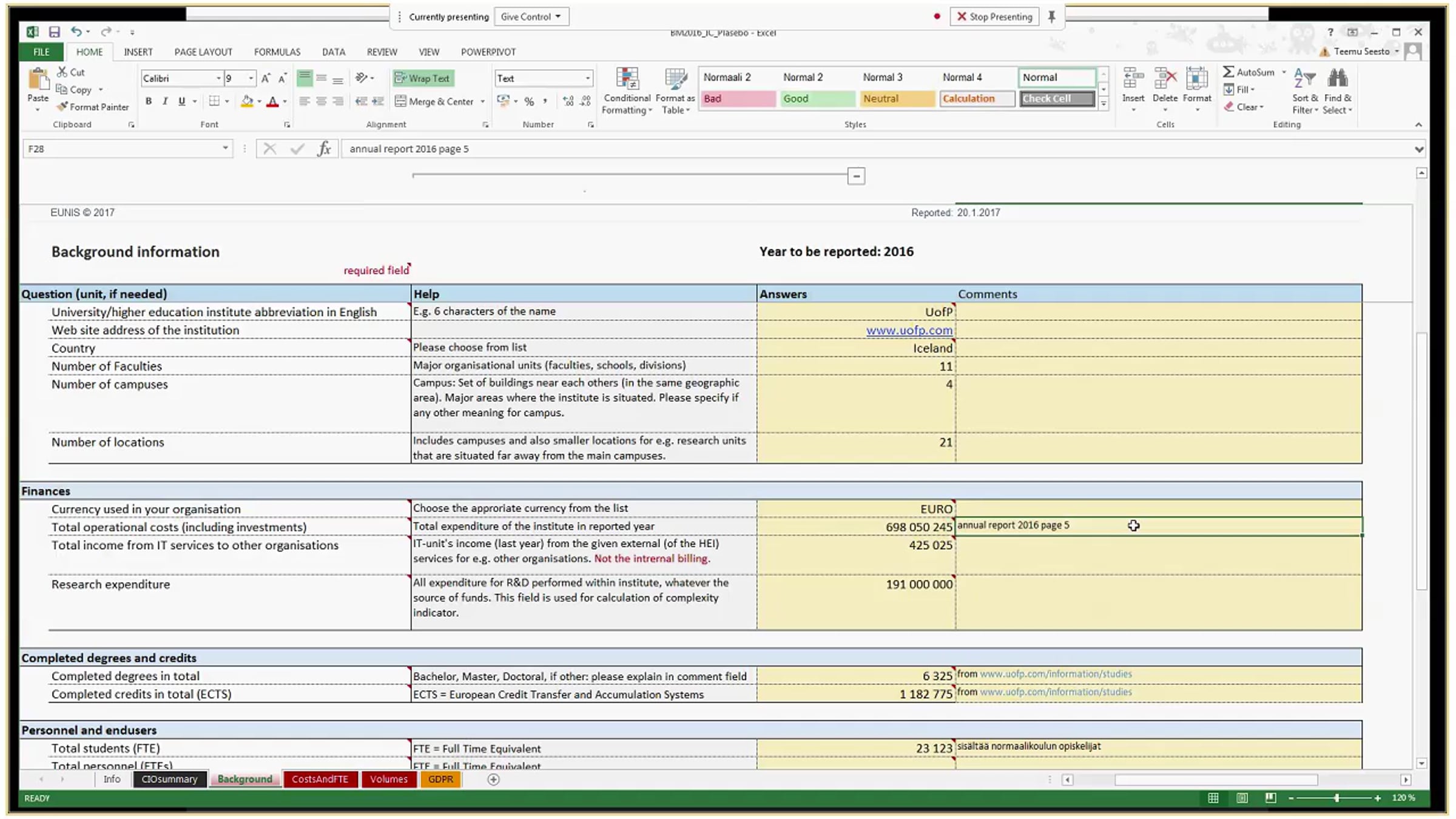Open the Give Control dropdown

(531, 17)
